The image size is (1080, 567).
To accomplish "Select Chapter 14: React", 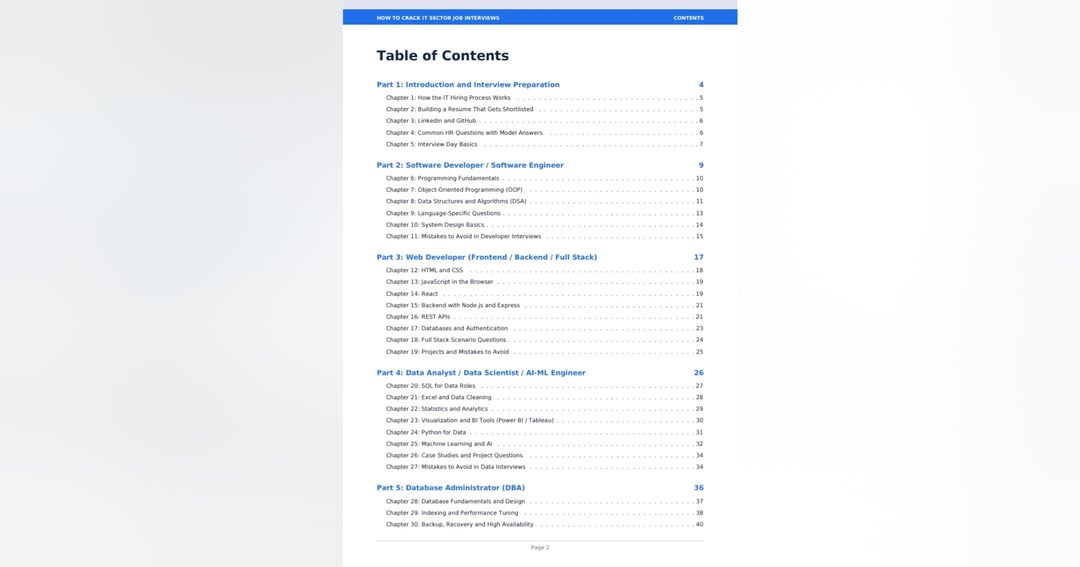I will [412, 293].
